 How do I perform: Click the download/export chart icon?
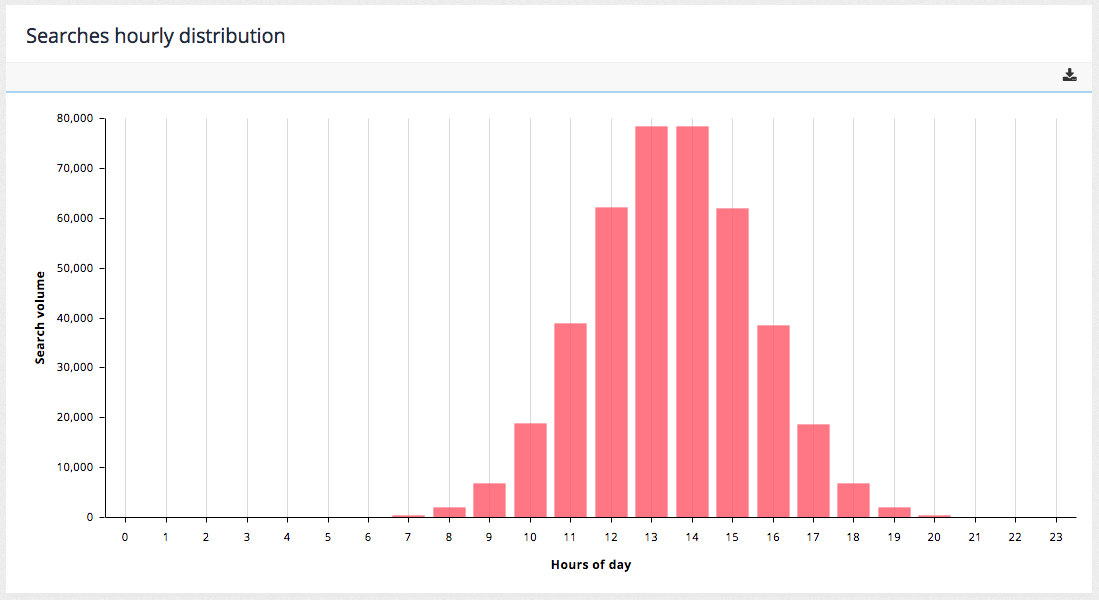tap(1069, 73)
